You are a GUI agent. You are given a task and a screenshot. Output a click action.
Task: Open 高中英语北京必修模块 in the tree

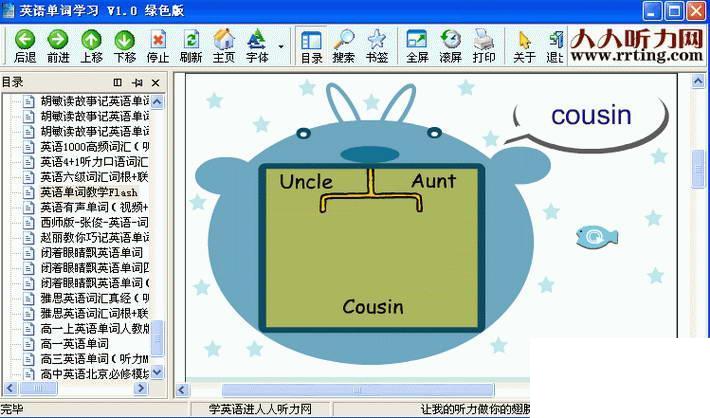(94, 374)
